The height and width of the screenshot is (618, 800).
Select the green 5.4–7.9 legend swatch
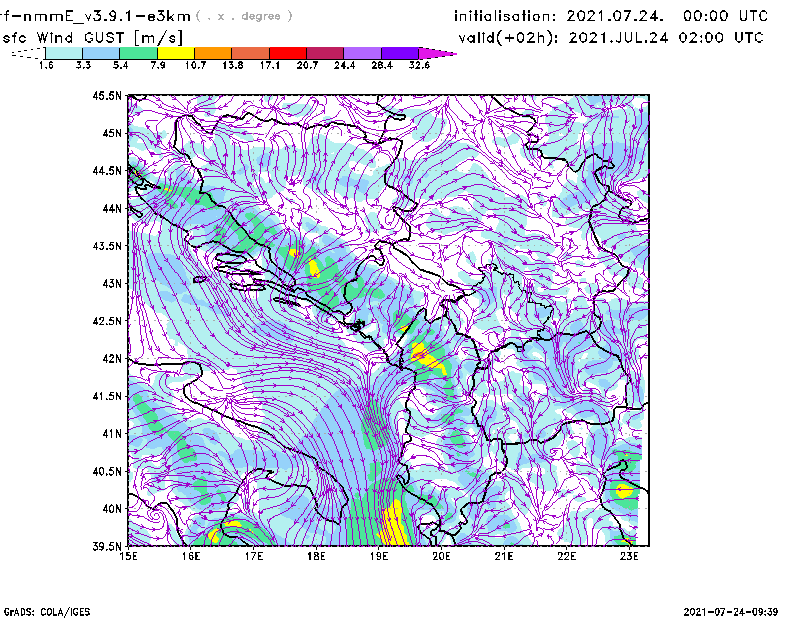[x=138, y=53]
